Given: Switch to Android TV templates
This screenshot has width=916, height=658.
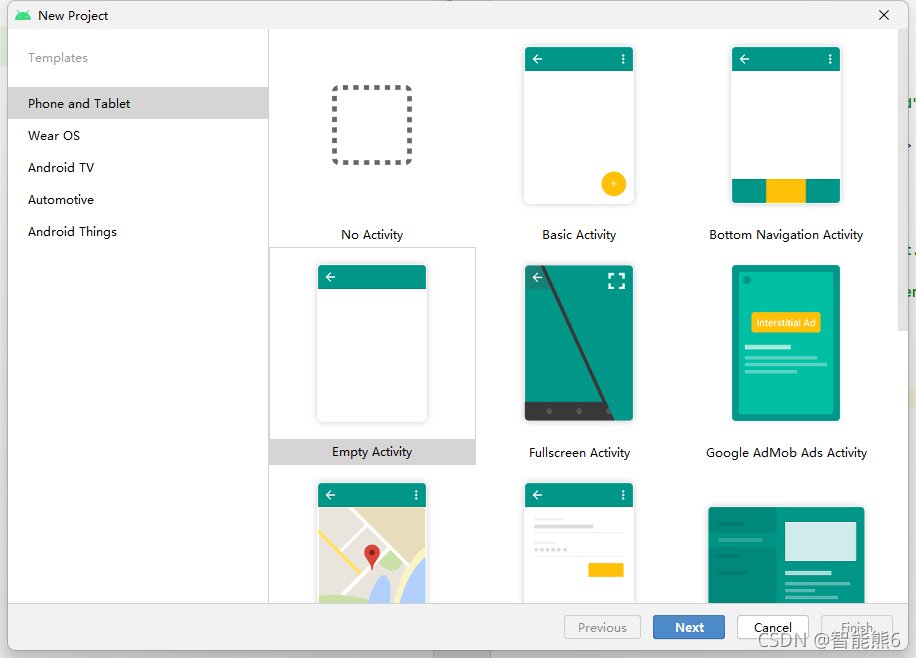Looking at the screenshot, I should [138, 168].
